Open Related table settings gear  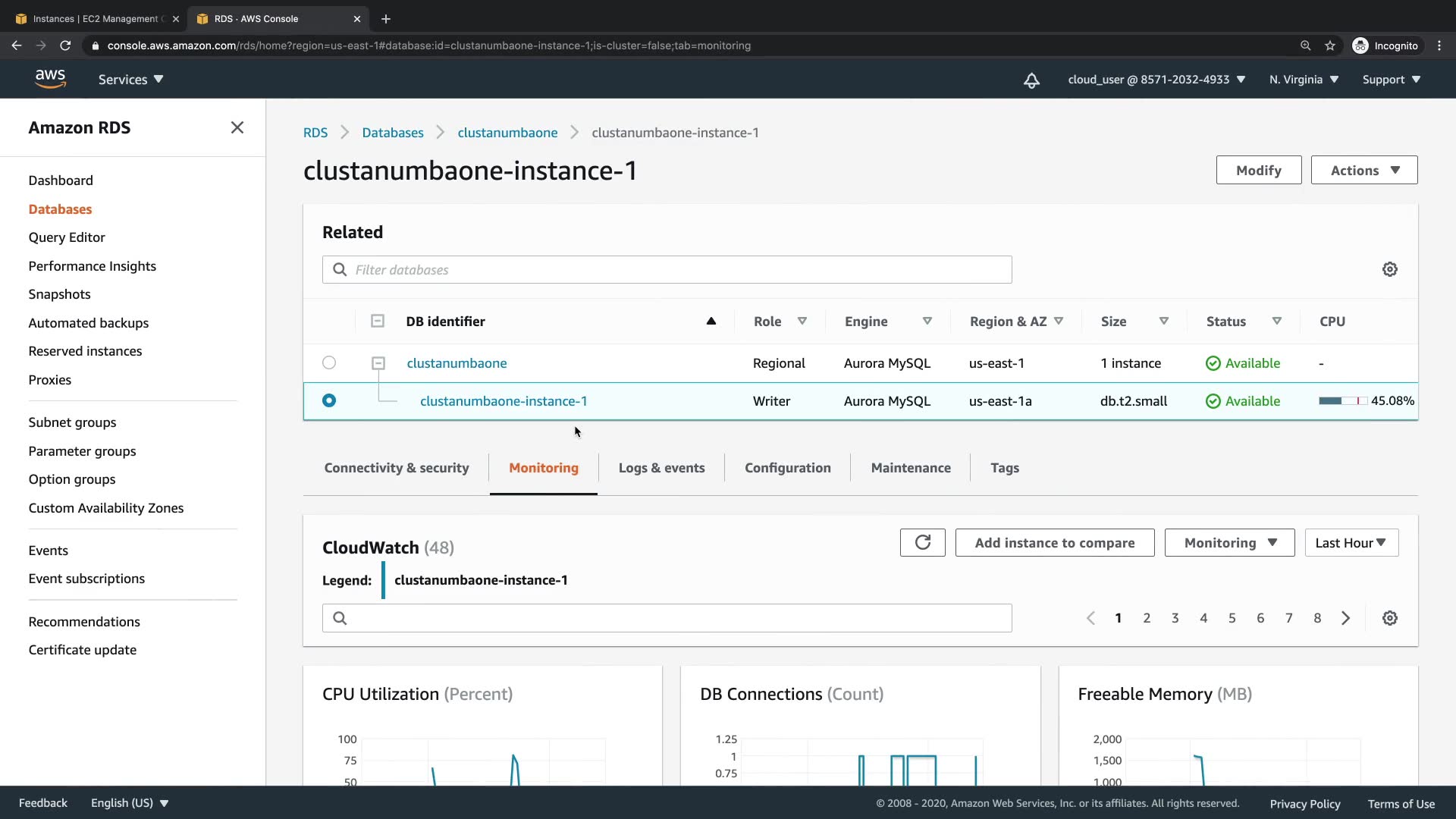[1389, 269]
